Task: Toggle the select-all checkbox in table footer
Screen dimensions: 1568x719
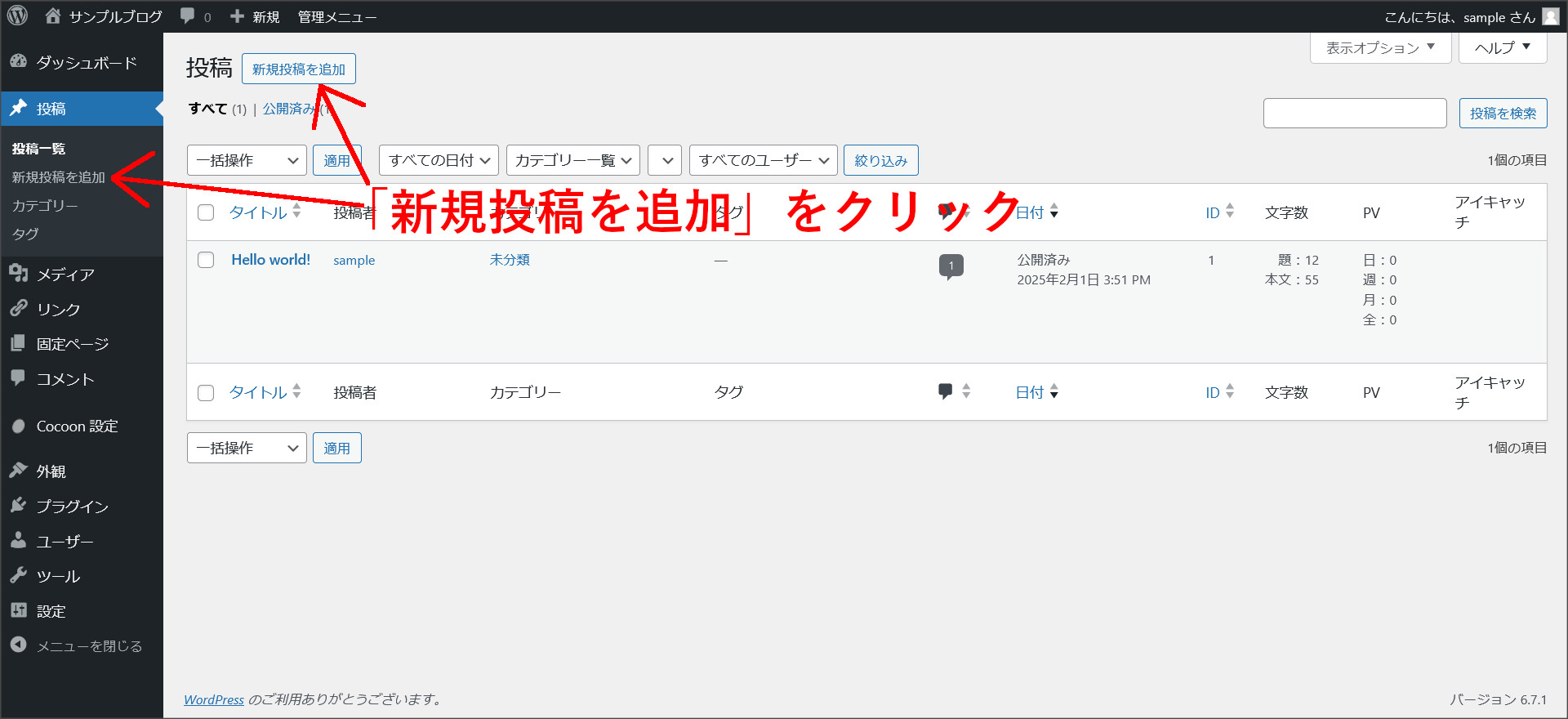Action: [206, 393]
